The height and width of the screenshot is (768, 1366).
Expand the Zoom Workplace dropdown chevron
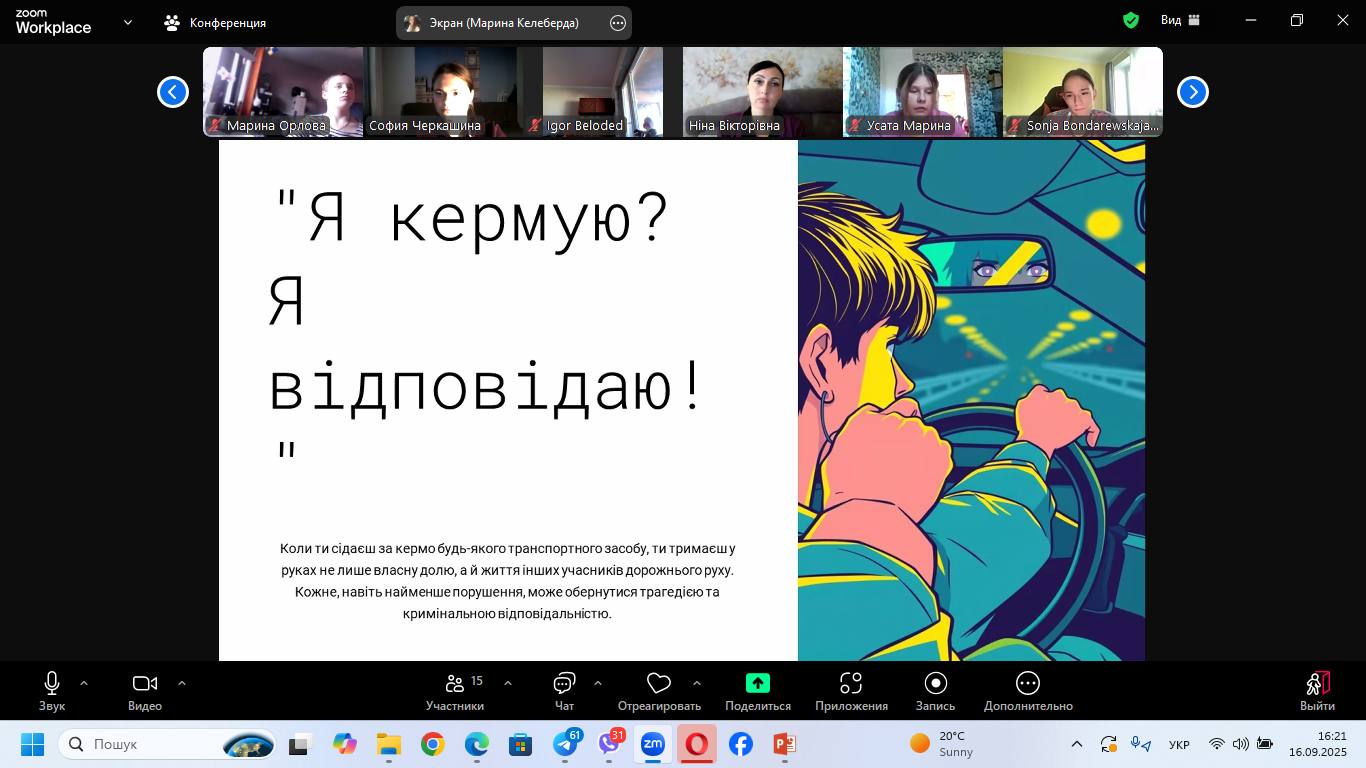(x=128, y=22)
